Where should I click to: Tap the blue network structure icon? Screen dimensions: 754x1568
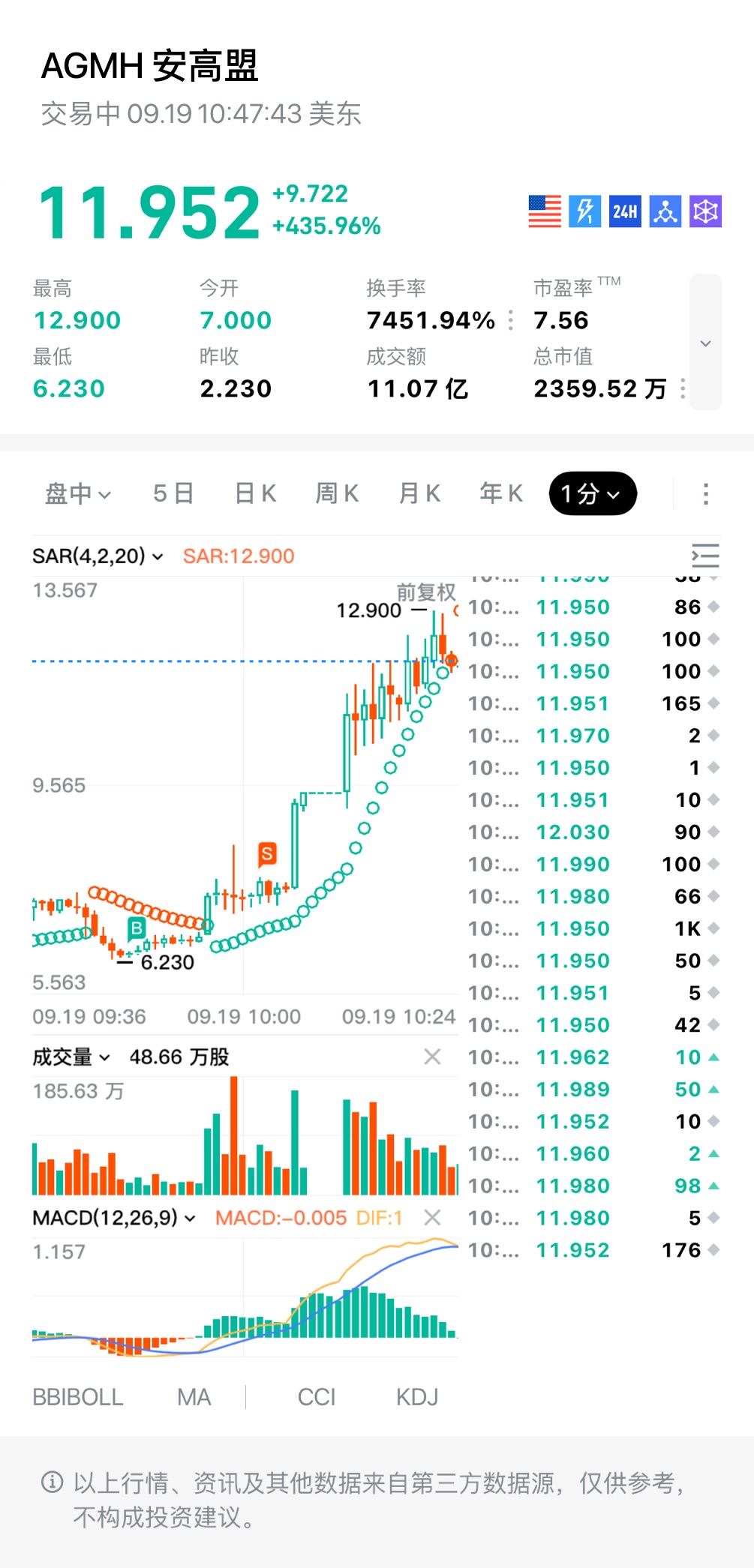point(665,211)
